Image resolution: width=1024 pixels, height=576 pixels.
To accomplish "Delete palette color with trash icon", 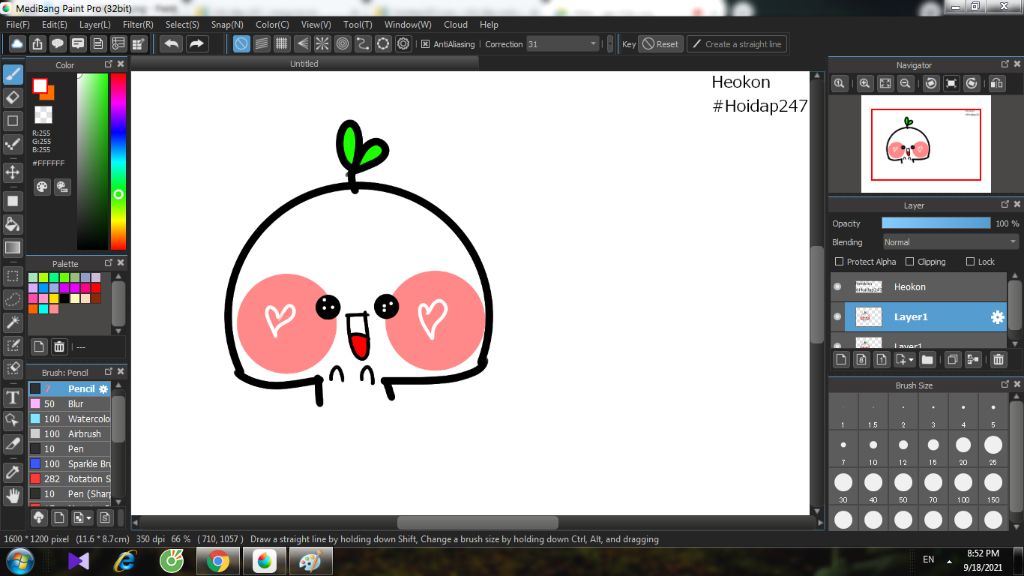I will click(x=59, y=347).
